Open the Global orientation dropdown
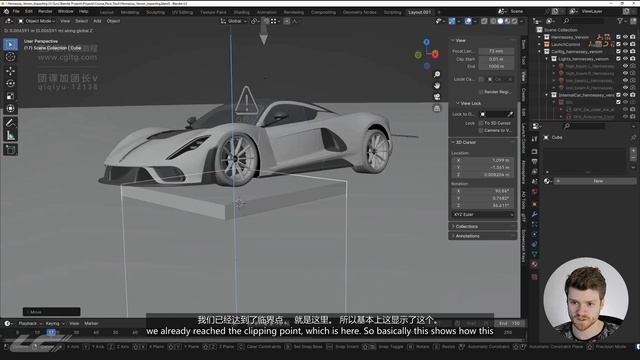The height and width of the screenshot is (360, 640). coord(233,21)
